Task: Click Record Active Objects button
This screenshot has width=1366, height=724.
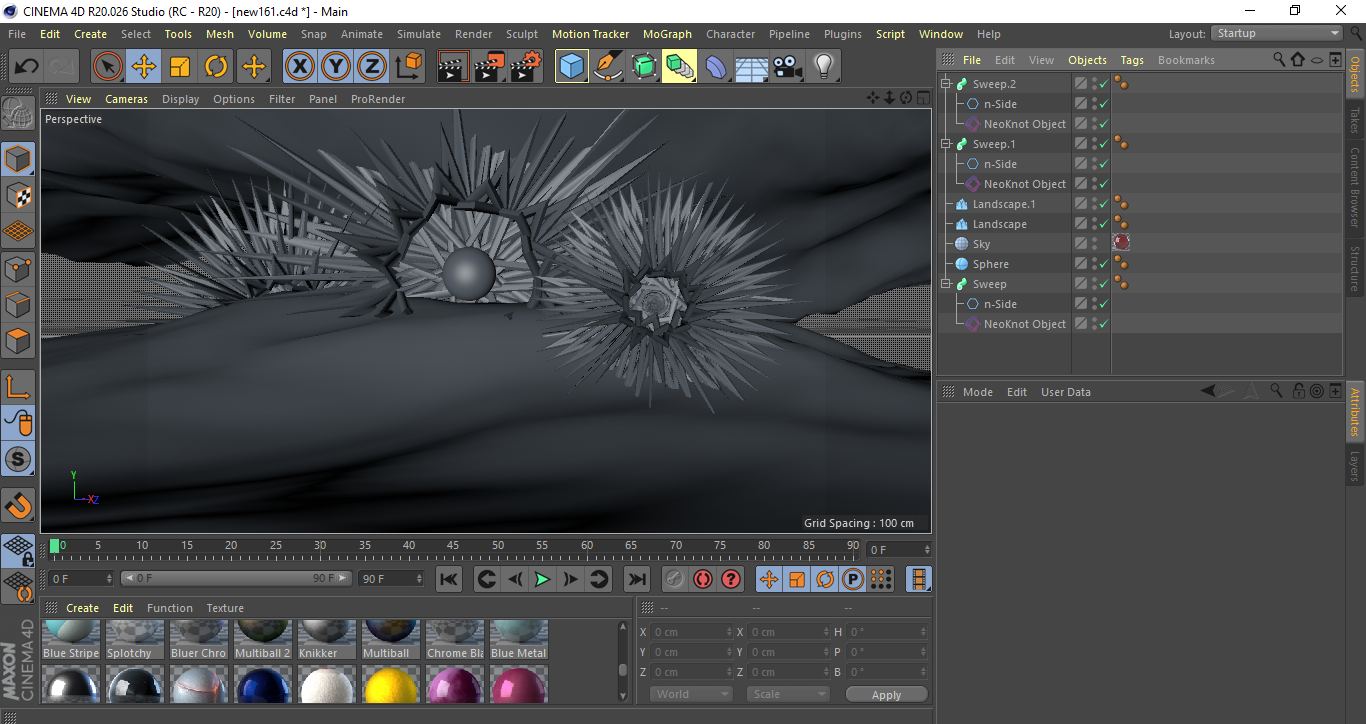Action: (x=675, y=579)
